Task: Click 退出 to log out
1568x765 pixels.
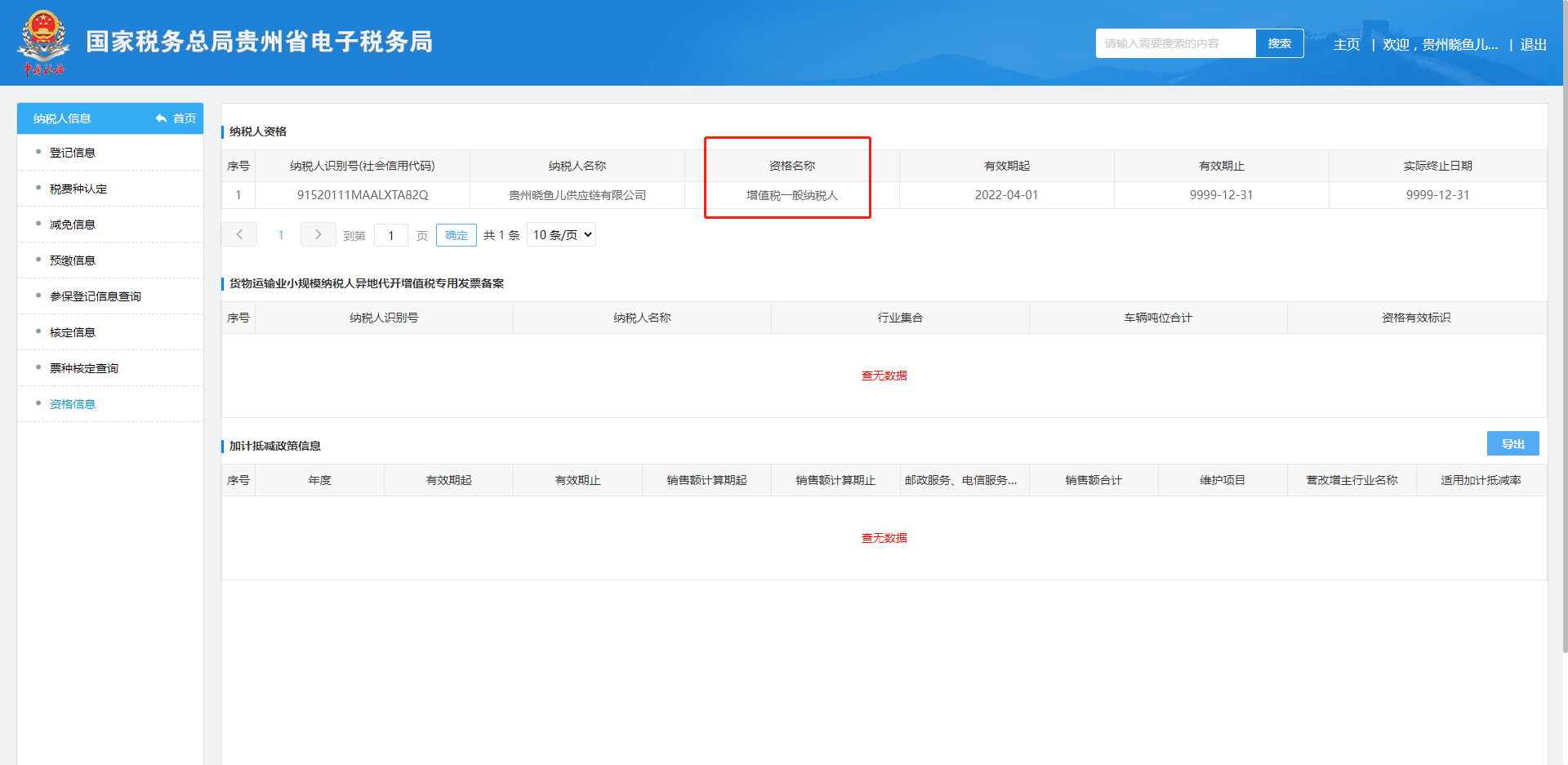Action: [x=1533, y=44]
